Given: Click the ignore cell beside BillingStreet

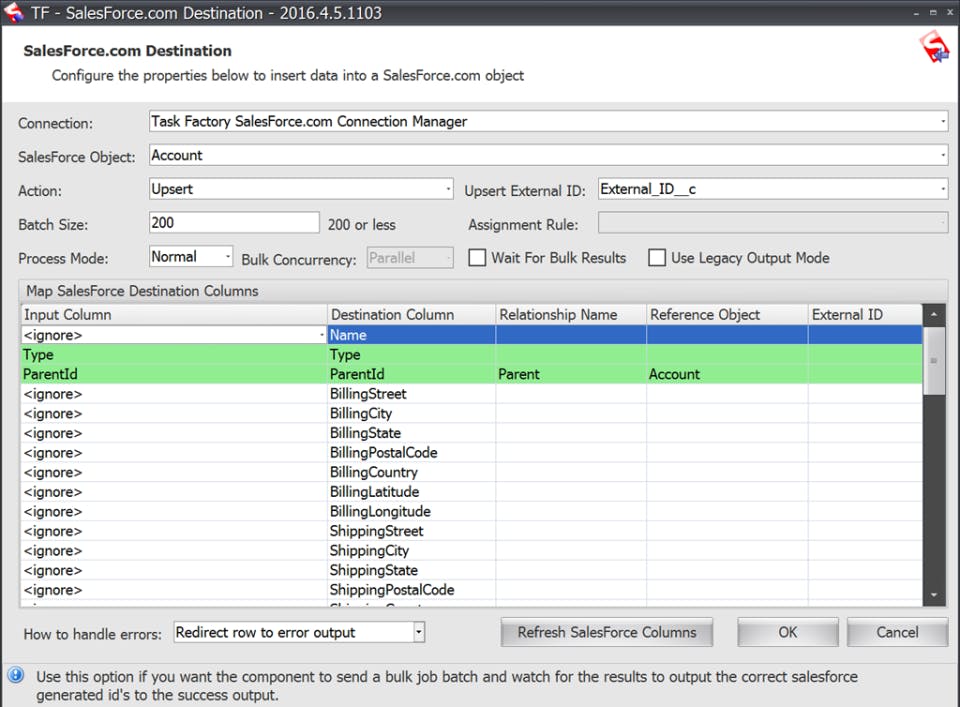Looking at the screenshot, I should click(x=174, y=394).
